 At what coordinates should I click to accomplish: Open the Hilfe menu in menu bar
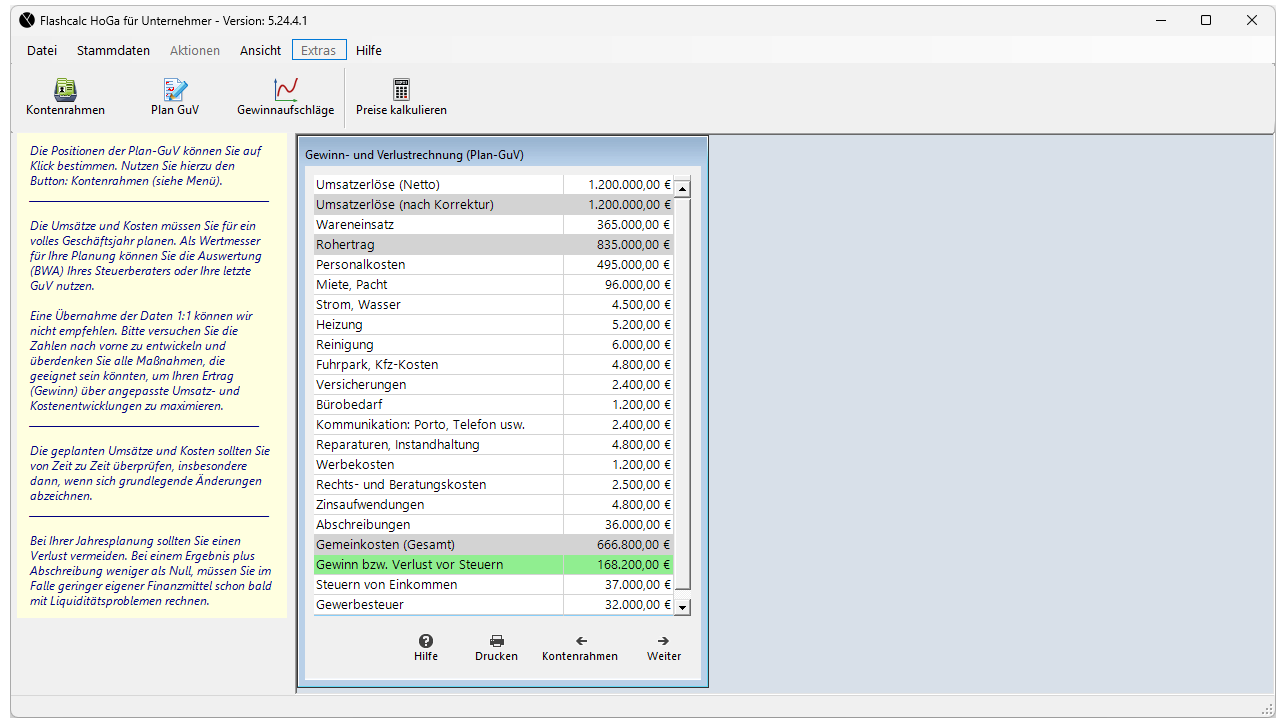tap(369, 50)
